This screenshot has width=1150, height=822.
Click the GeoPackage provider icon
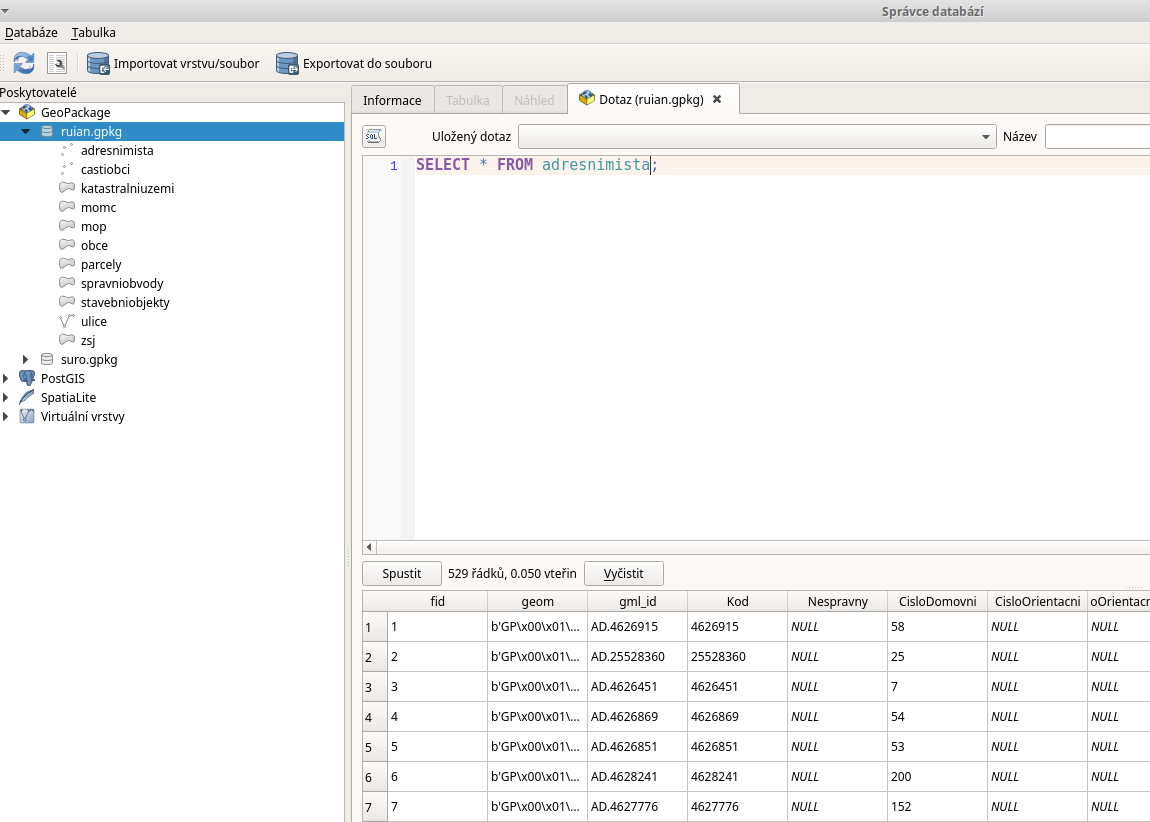click(27, 112)
